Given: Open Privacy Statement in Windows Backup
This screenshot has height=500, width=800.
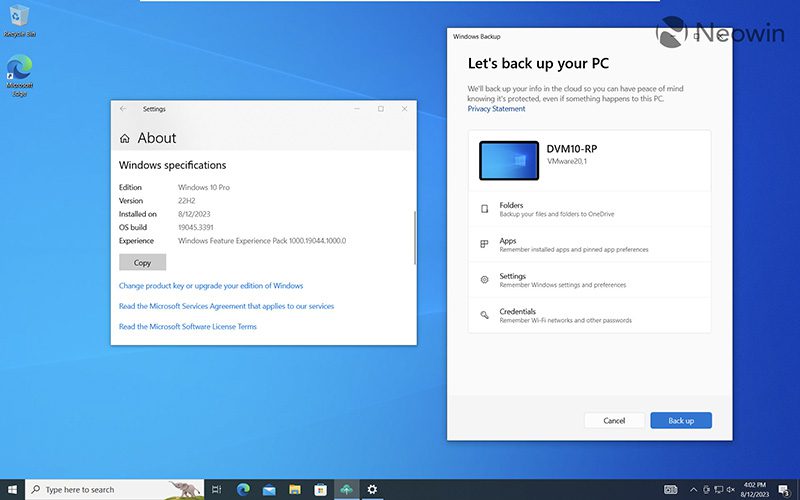Looking at the screenshot, I should click(x=496, y=109).
